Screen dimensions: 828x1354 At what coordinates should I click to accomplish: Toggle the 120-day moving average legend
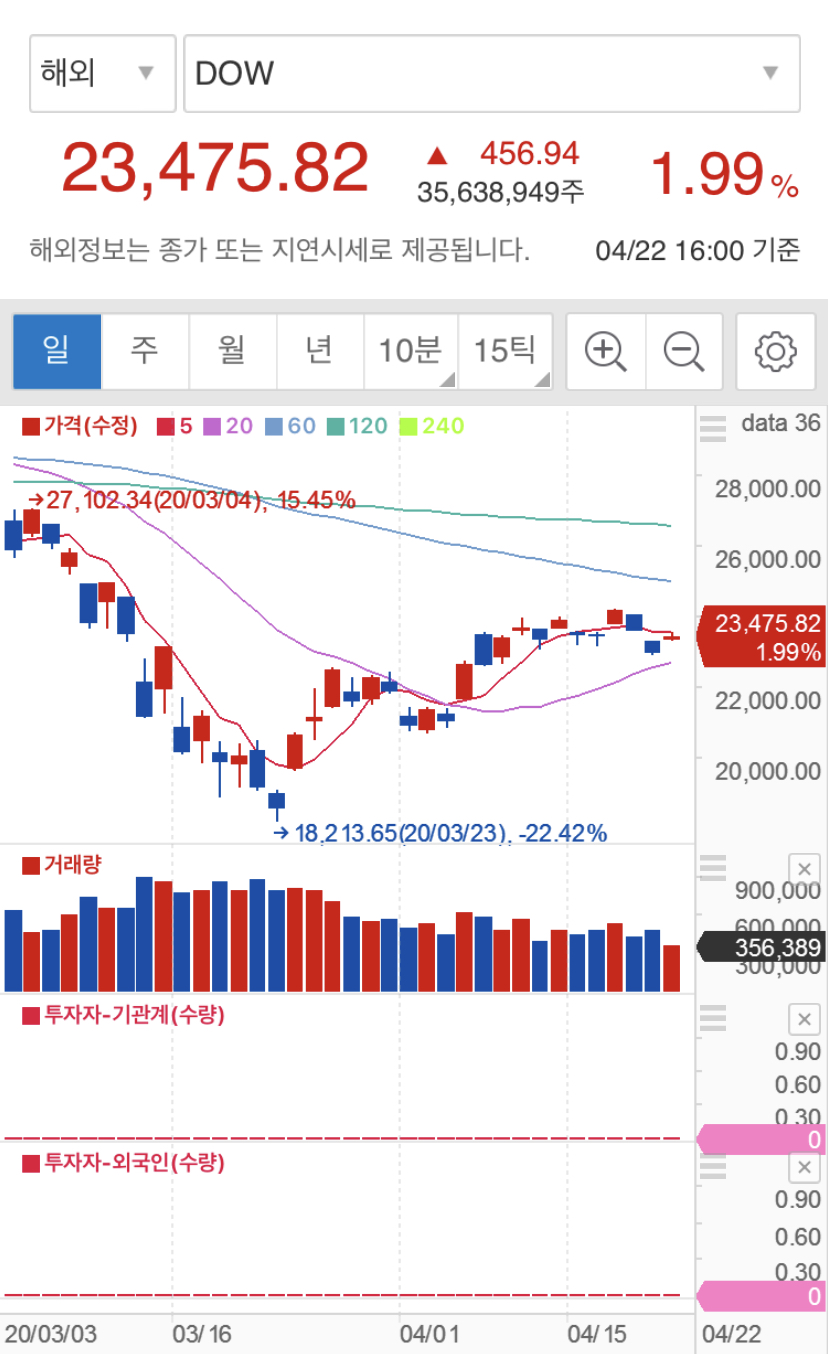coord(357,426)
